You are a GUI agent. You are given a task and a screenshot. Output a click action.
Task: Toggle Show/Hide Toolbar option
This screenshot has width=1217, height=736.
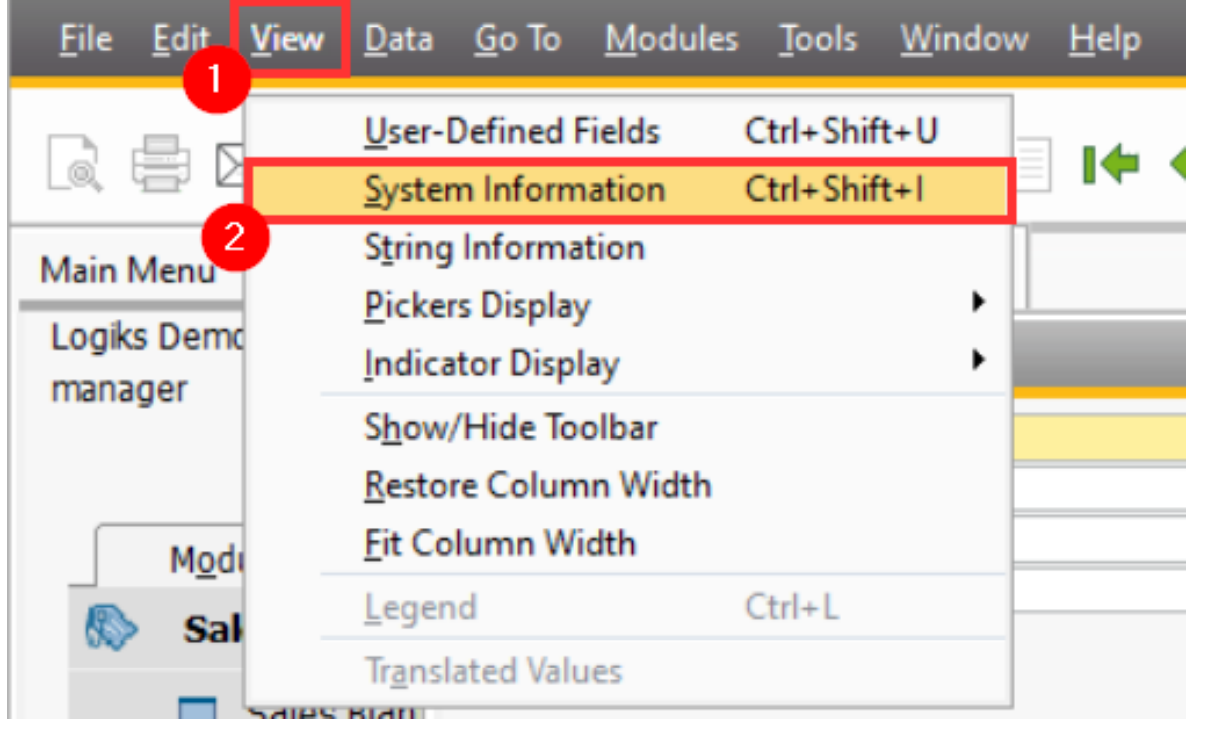point(510,428)
